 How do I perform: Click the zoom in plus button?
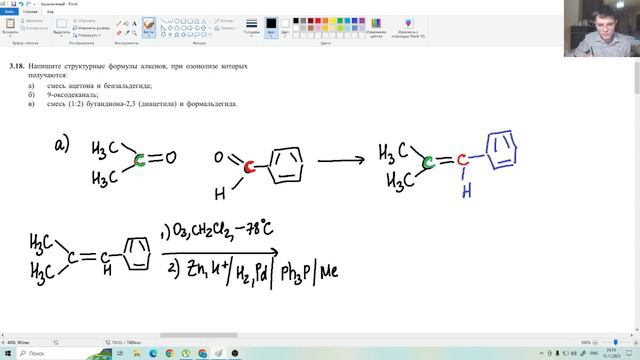coord(635,342)
